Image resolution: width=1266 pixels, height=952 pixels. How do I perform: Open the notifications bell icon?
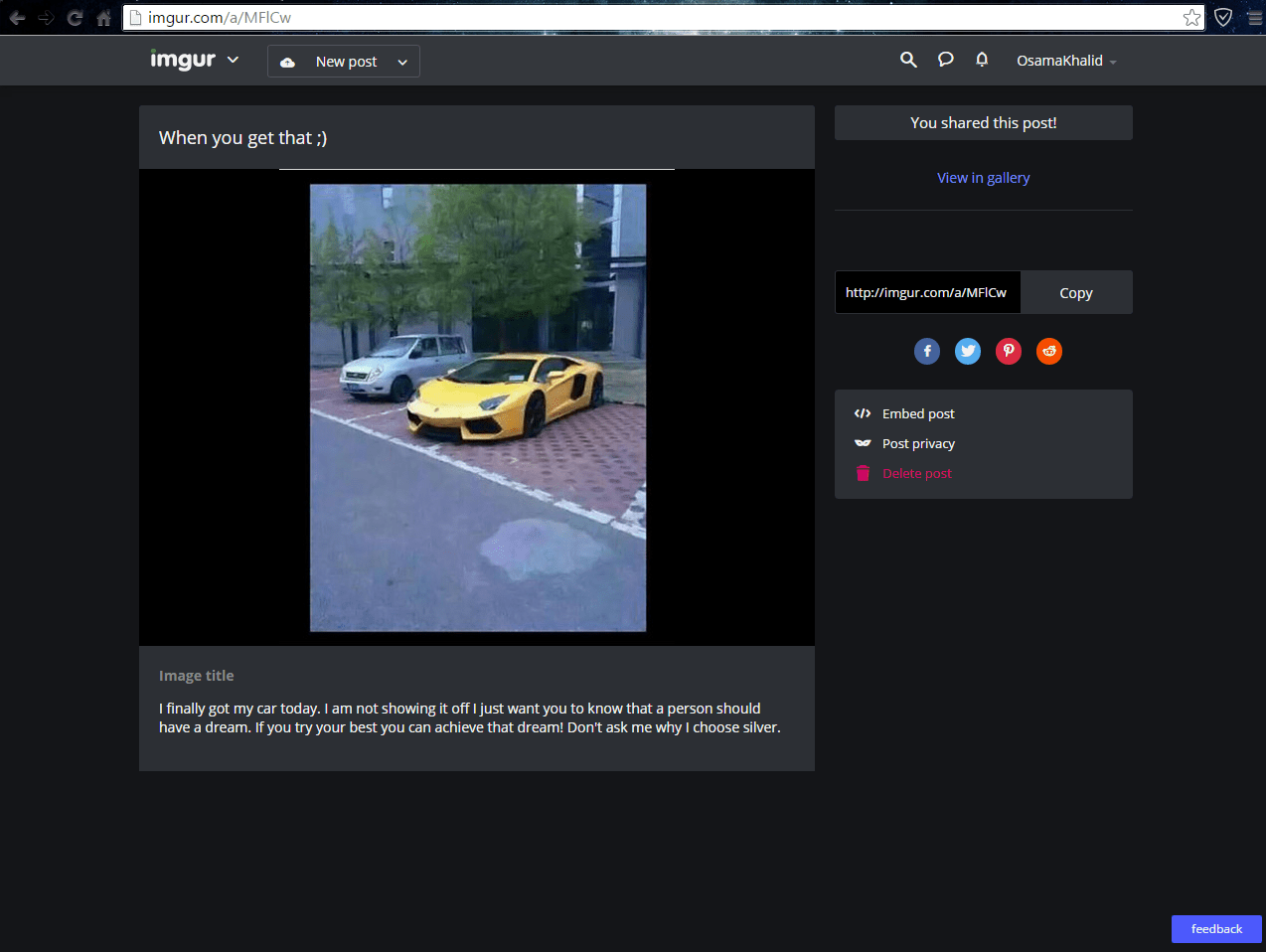click(x=982, y=60)
